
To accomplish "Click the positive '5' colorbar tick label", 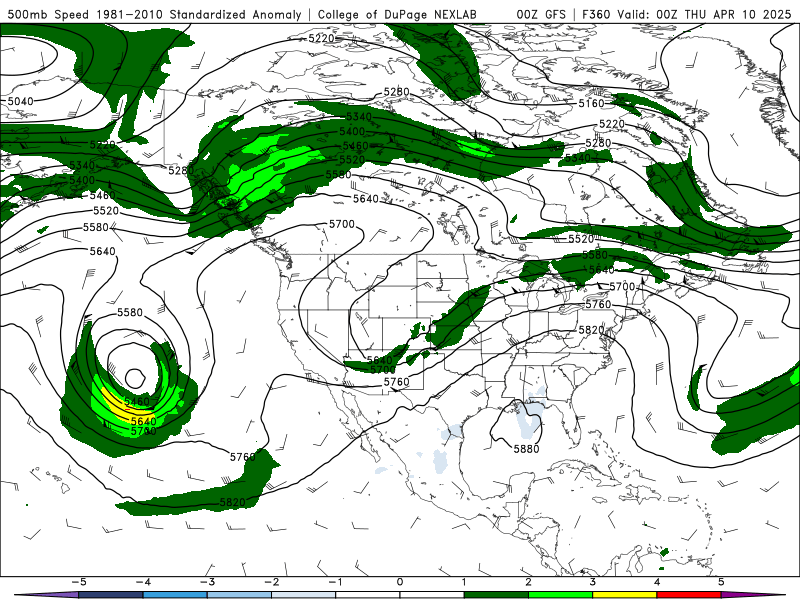I will (720, 582).
